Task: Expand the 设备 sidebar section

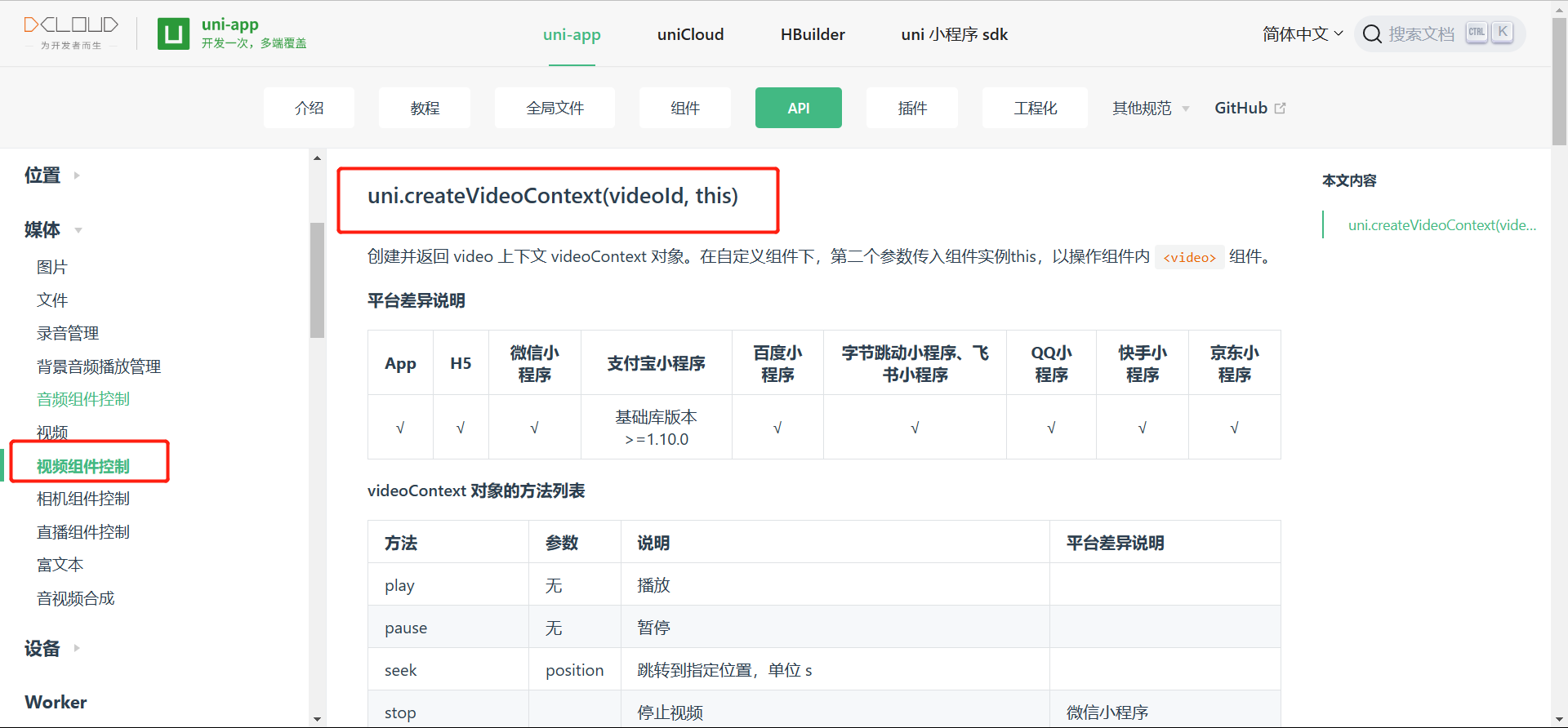Action: [52, 648]
